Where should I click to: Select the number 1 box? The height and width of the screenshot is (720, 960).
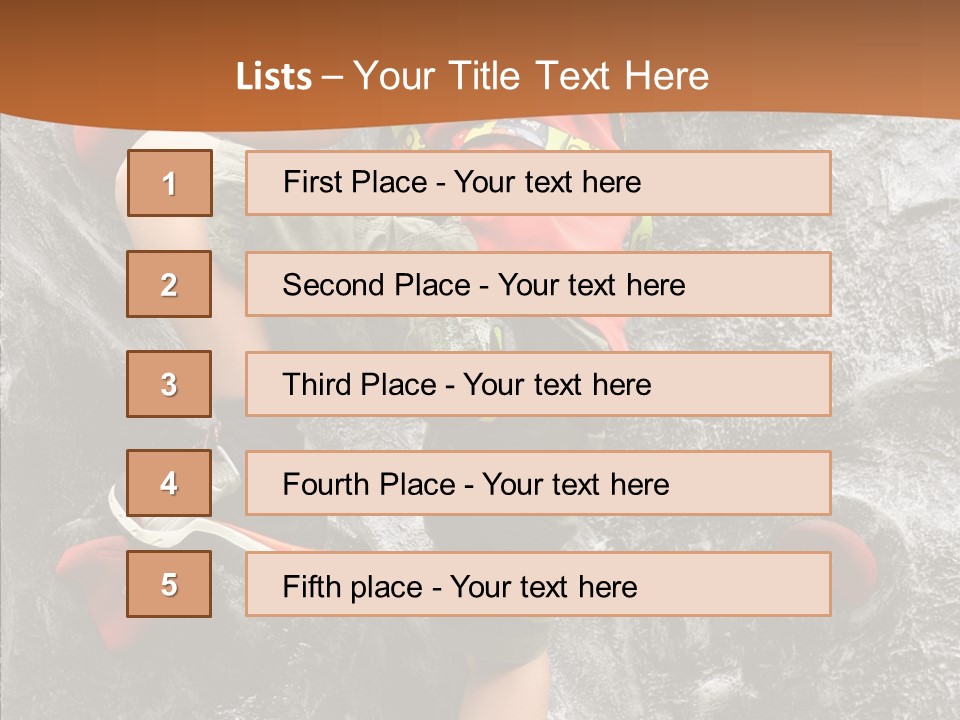pos(169,183)
